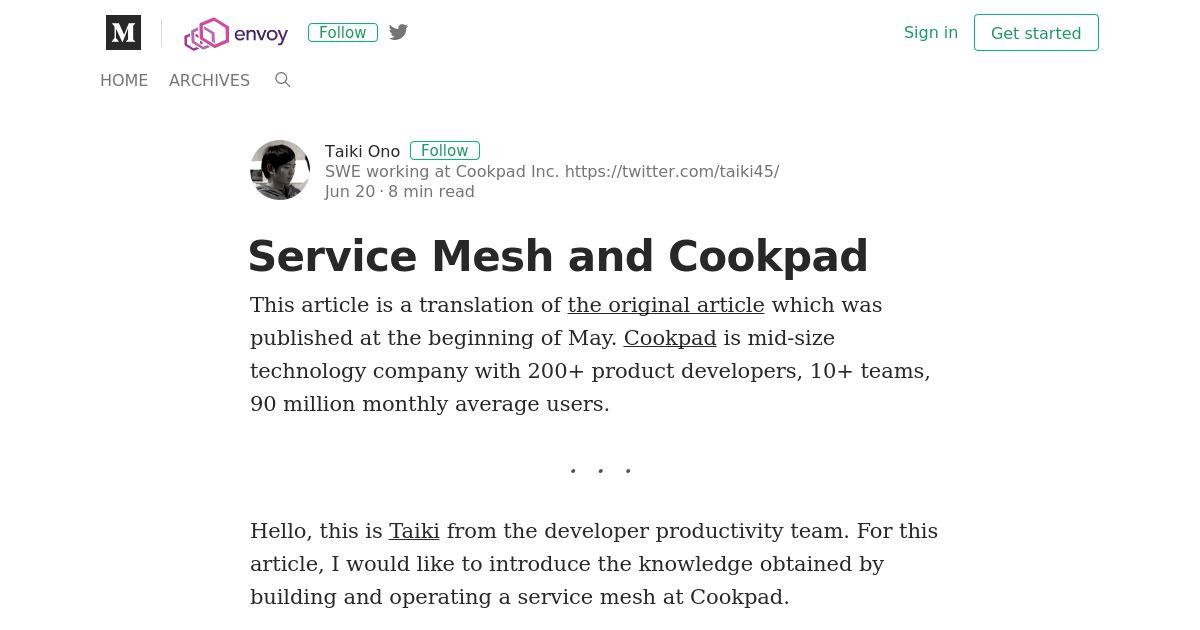The width and height of the screenshot is (1200, 630).
Task: Click the '8 min read' label
Action: tap(431, 191)
